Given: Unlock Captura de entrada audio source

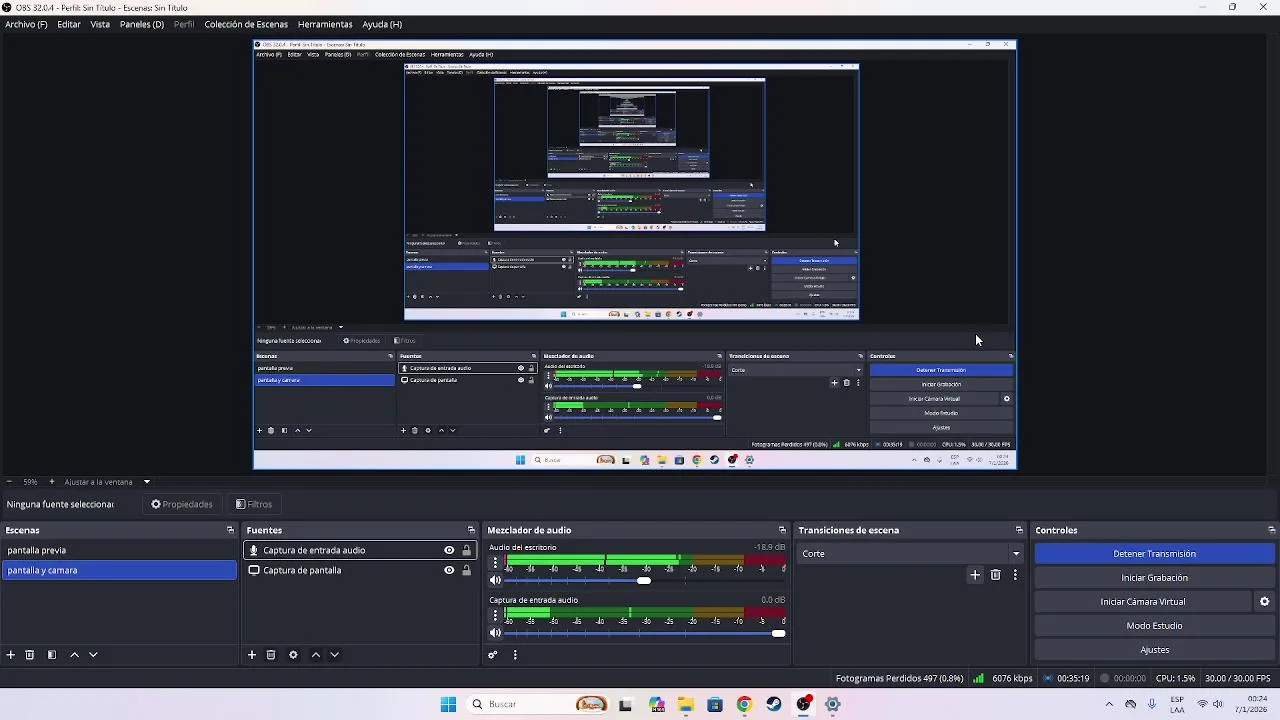Looking at the screenshot, I should 466,550.
